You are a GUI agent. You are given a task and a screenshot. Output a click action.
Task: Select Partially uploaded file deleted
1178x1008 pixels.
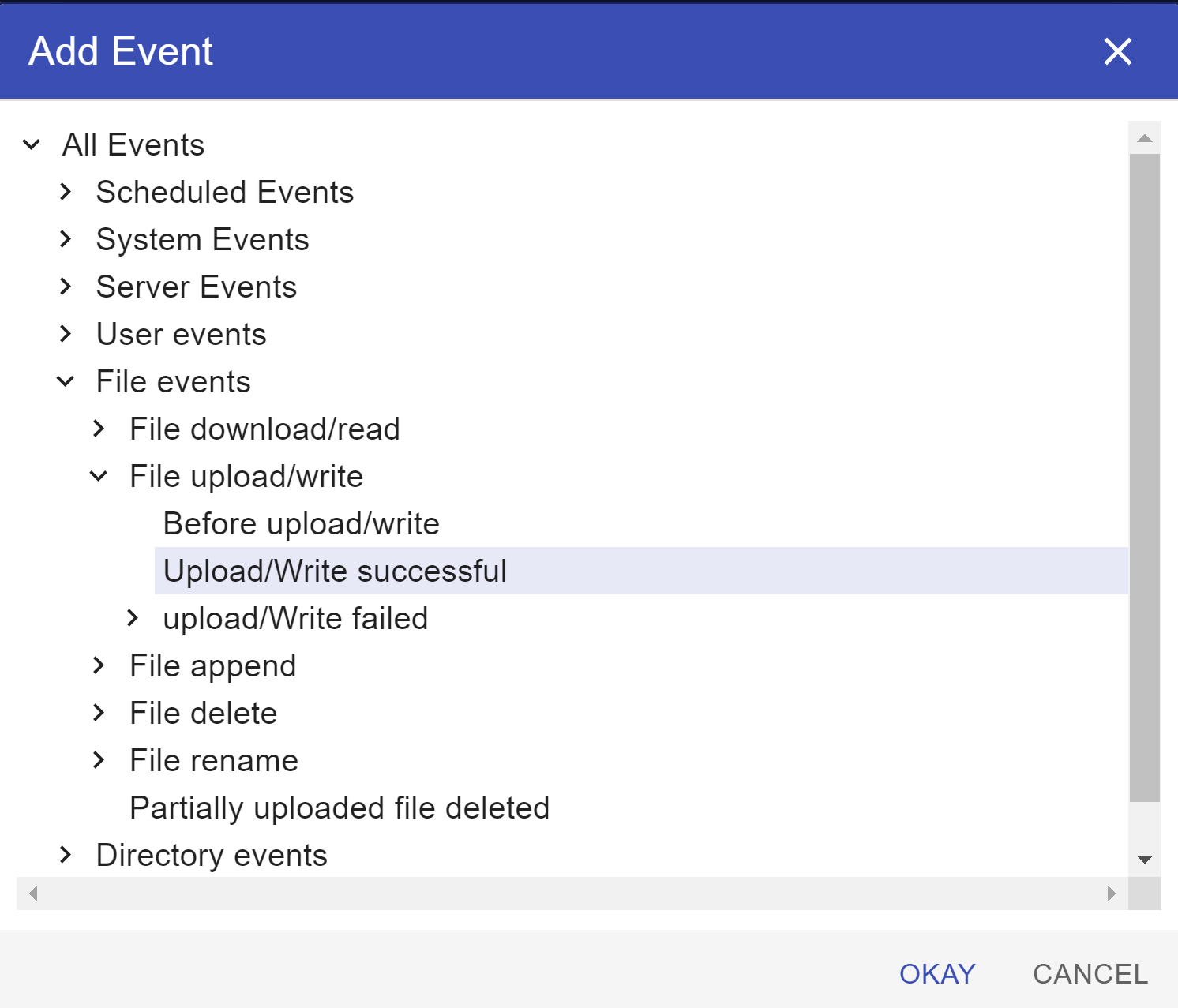[x=340, y=808]
